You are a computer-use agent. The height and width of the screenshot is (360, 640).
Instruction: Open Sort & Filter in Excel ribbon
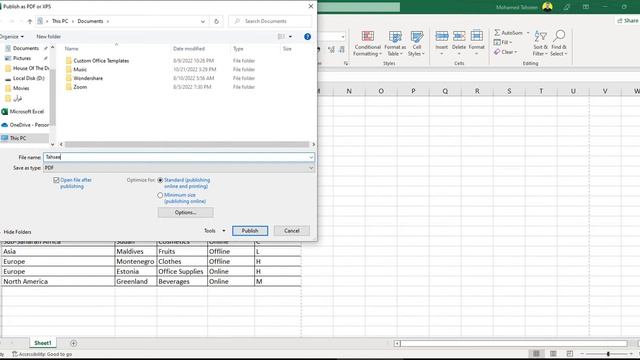[x=540, y=43]
